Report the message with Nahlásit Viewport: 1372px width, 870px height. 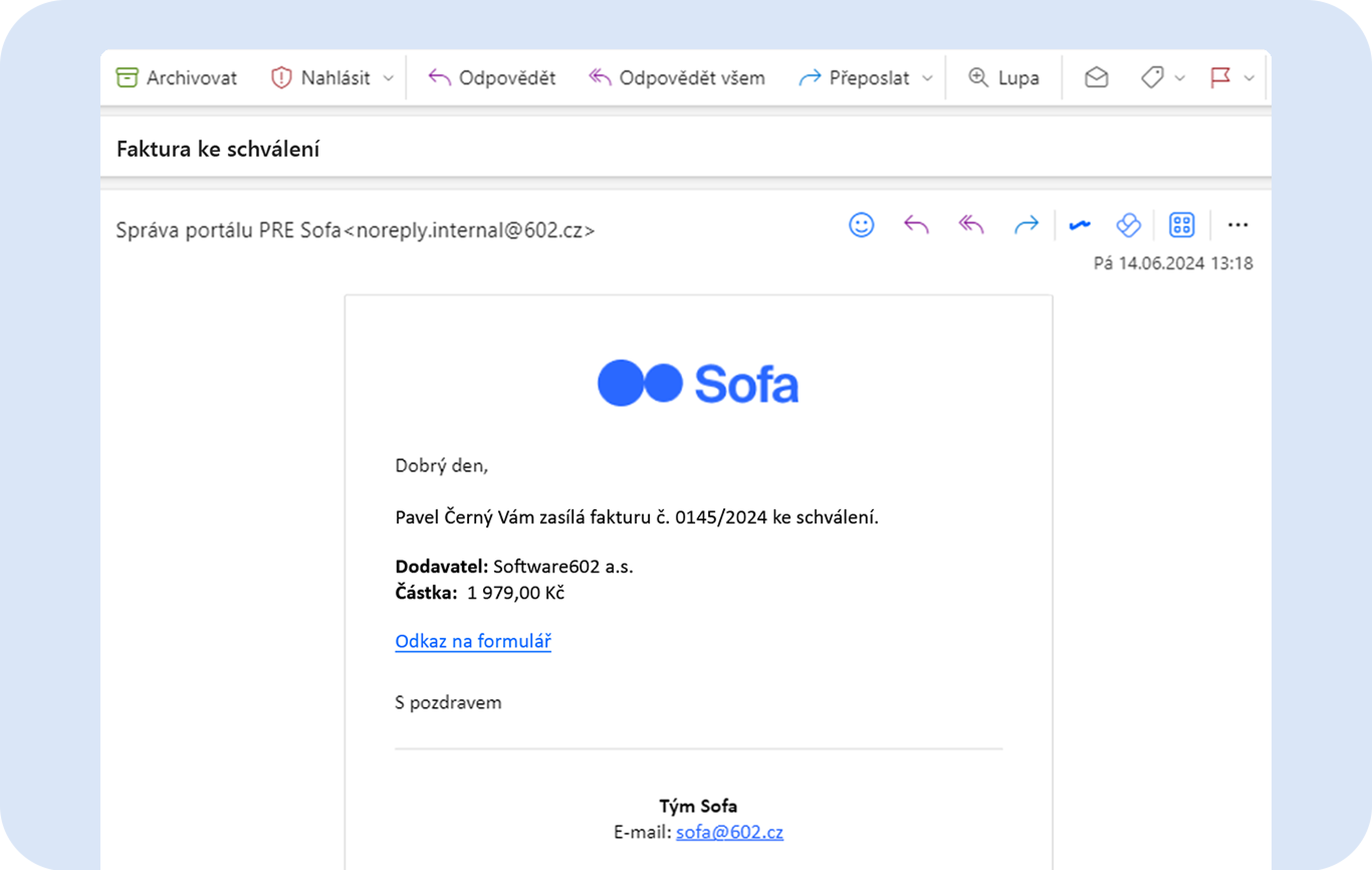tap(321, 77)
